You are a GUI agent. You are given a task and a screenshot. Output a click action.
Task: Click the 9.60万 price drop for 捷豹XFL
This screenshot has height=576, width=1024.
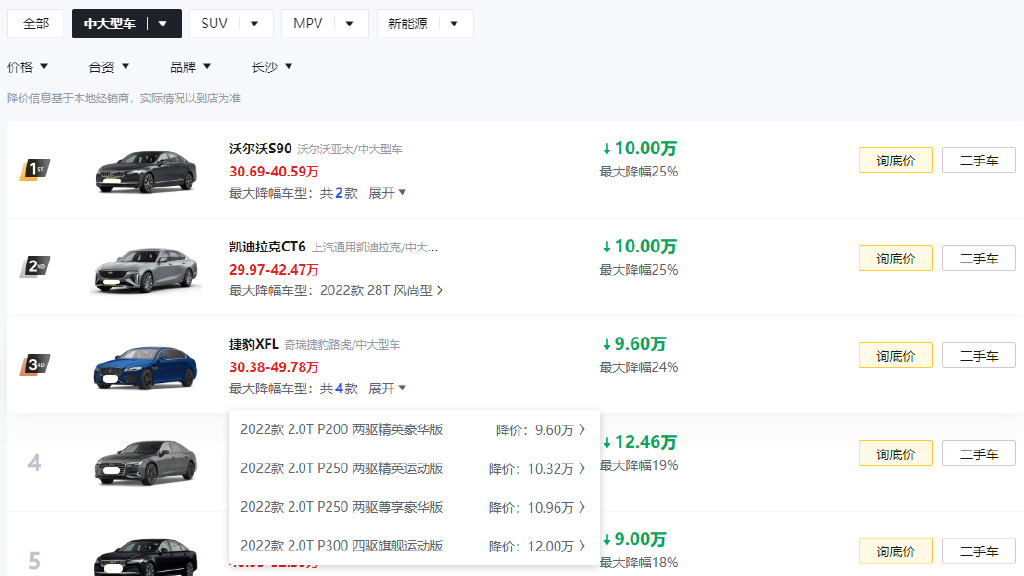(x=633, y=344)
